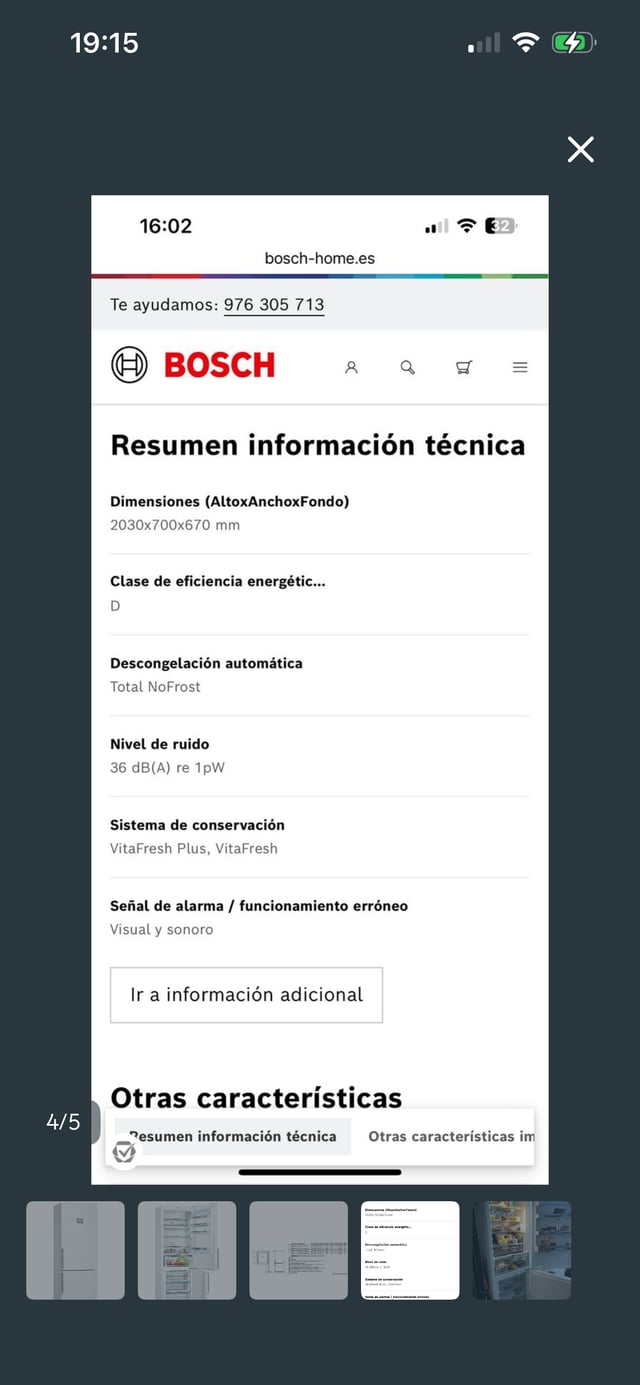Show the second thumbnail of open fridge
Viewport: 640px width, 1385px height.
click(187, 1250)
